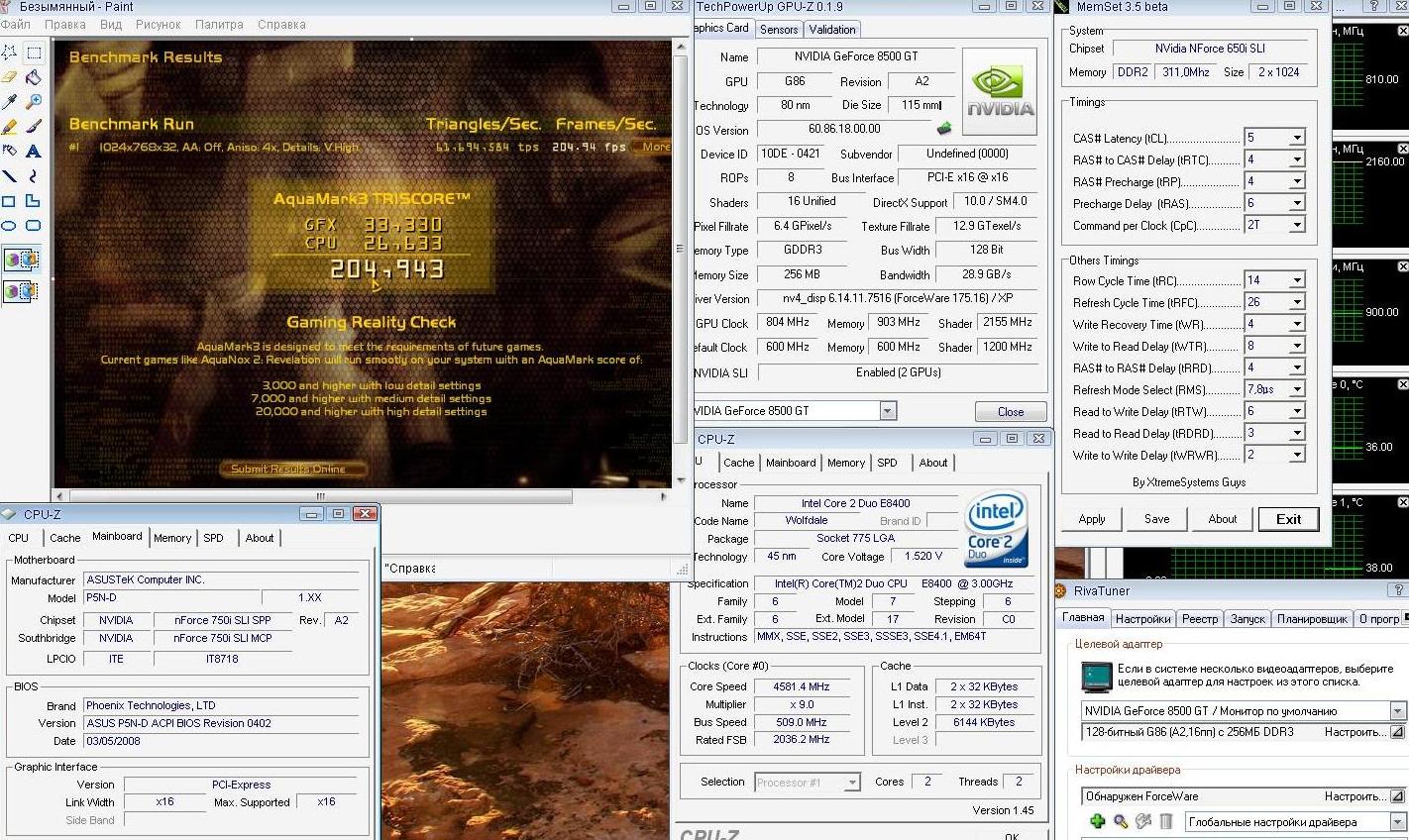Open the Рисунок menu in Paint
Screen dimensions: 1409x840
pos(159,24)
